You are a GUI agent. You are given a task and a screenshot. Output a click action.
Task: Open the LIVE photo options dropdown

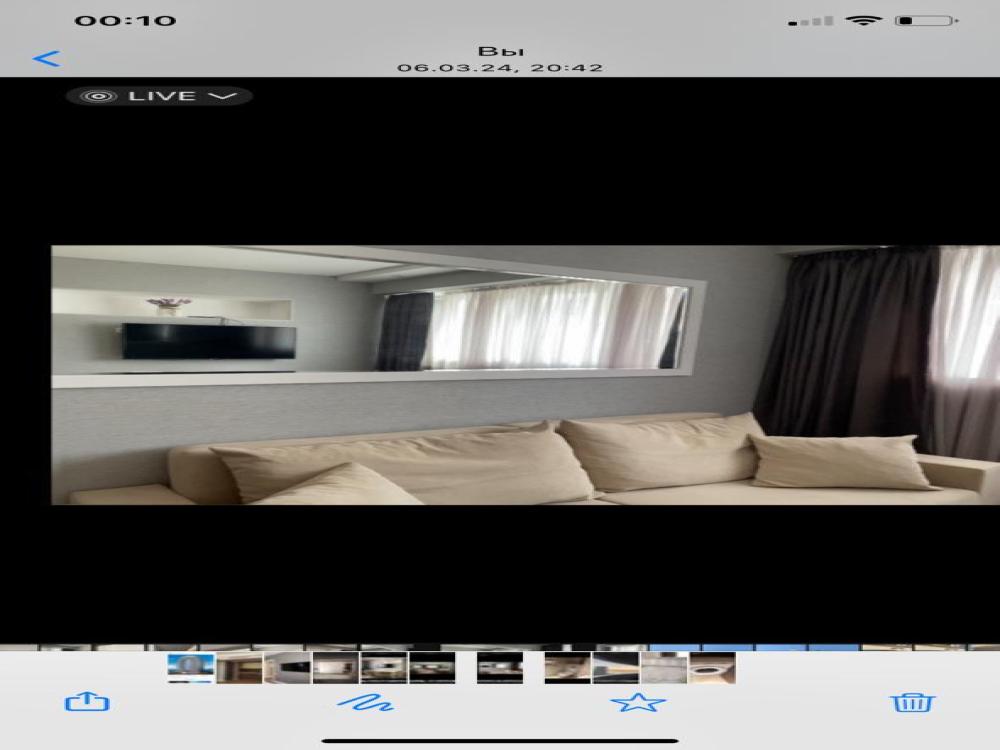tap(159, 96)
